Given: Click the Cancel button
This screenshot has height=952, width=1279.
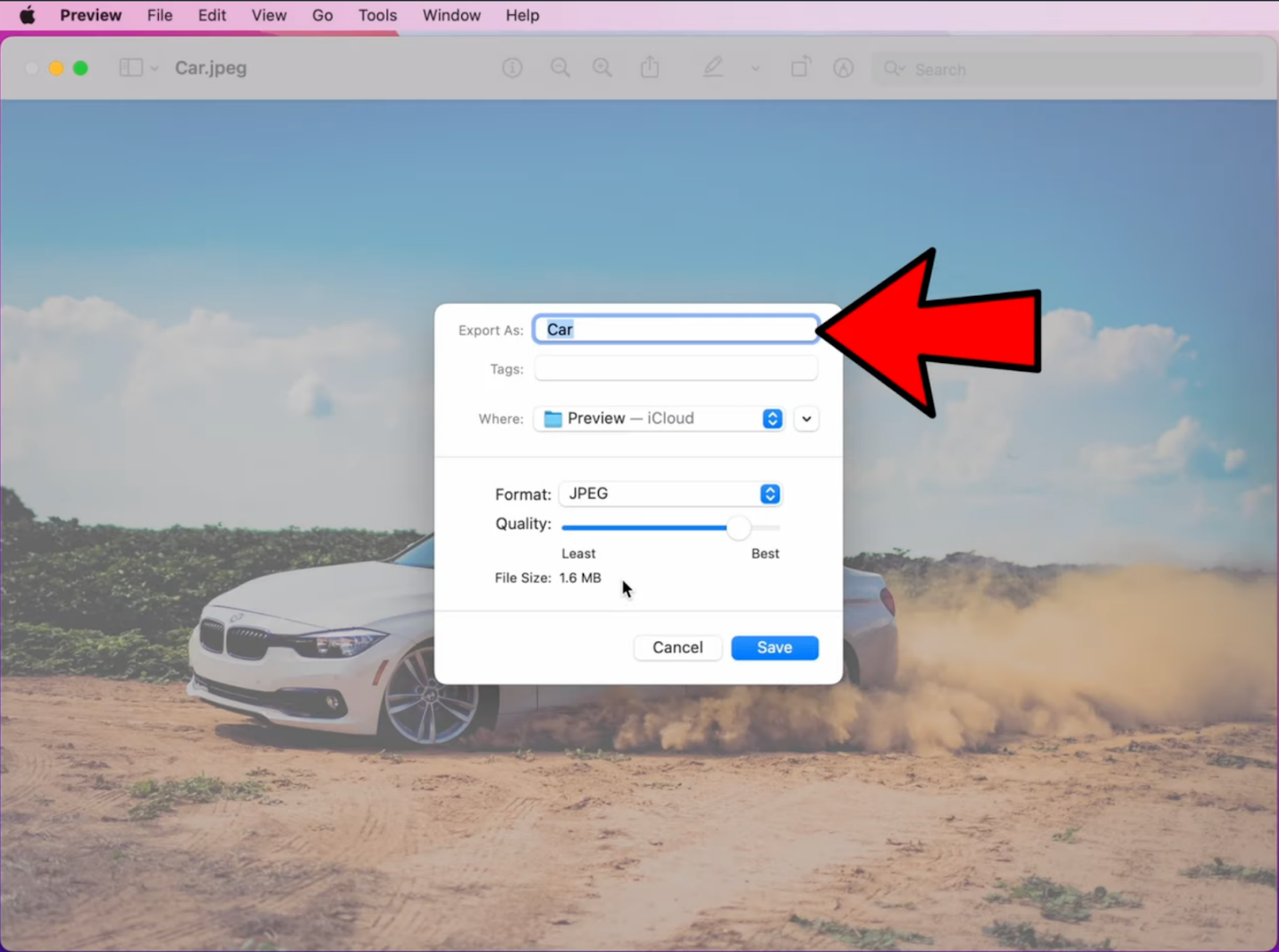Looking at the screenshot, I should [677, 647].
